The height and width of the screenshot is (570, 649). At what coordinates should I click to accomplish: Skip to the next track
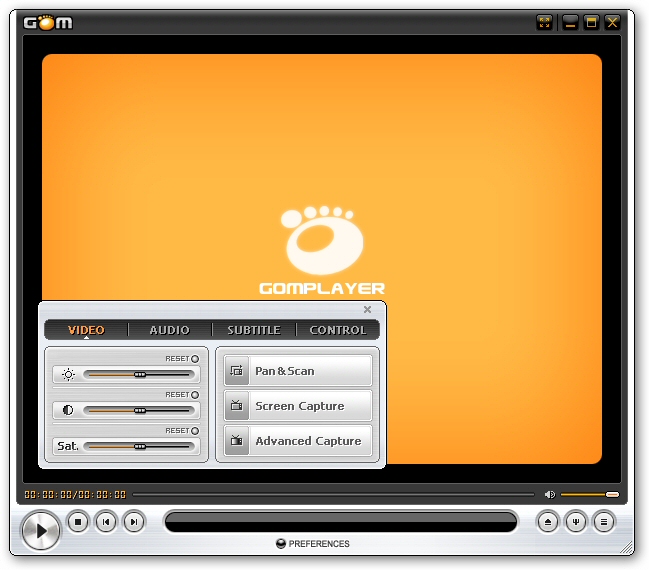coord(133,521)
